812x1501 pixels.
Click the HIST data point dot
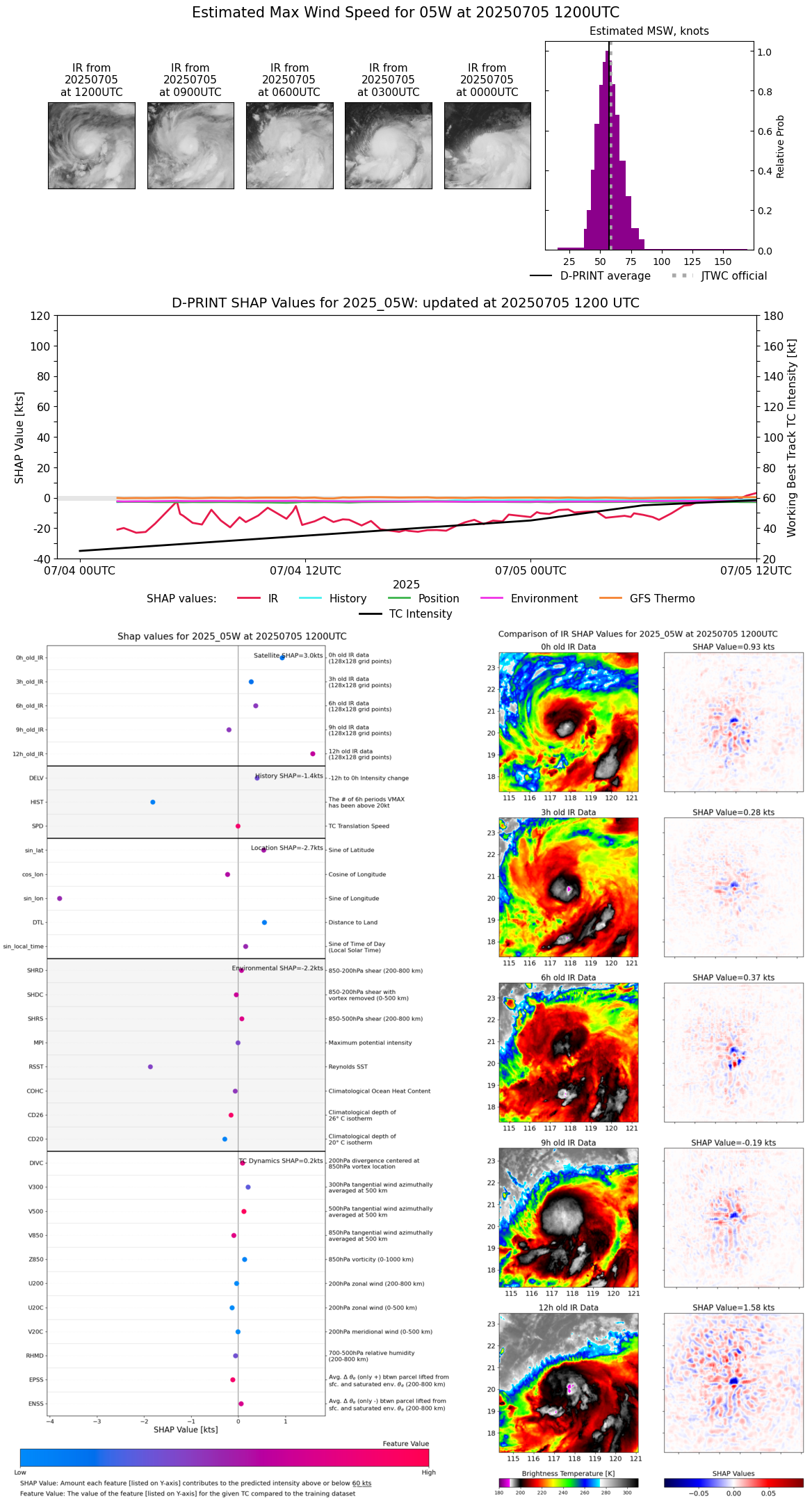(153, 802)
